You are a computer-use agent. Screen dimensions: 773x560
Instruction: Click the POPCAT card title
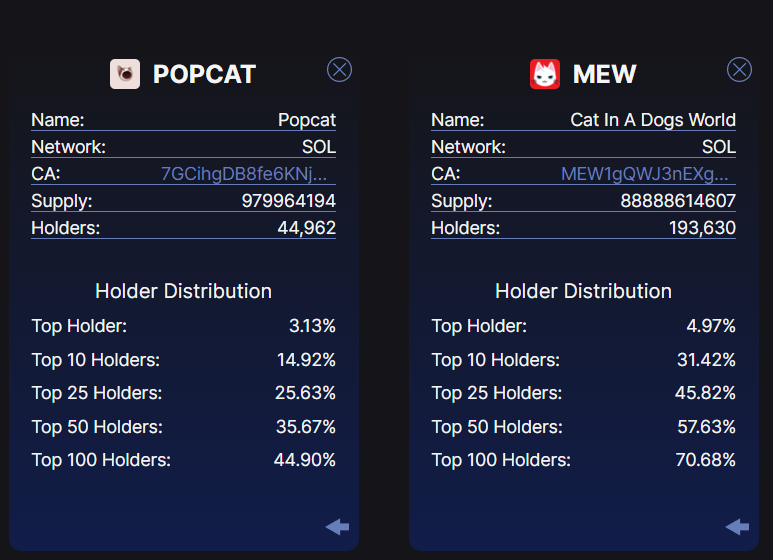[204, 74]
